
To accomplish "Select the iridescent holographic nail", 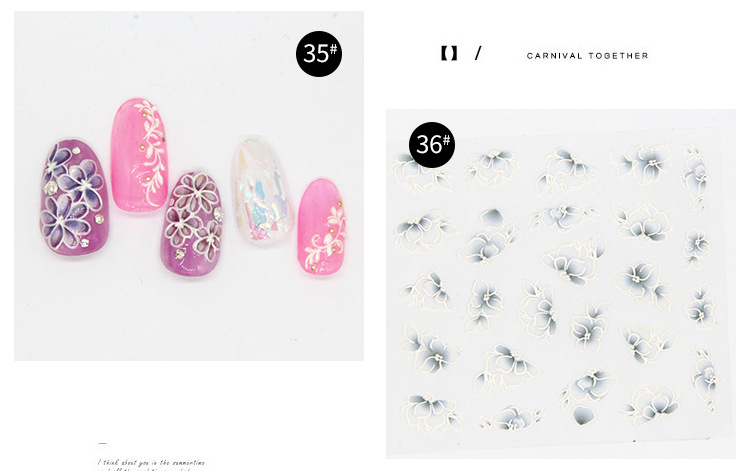I will tap(262, 190).
